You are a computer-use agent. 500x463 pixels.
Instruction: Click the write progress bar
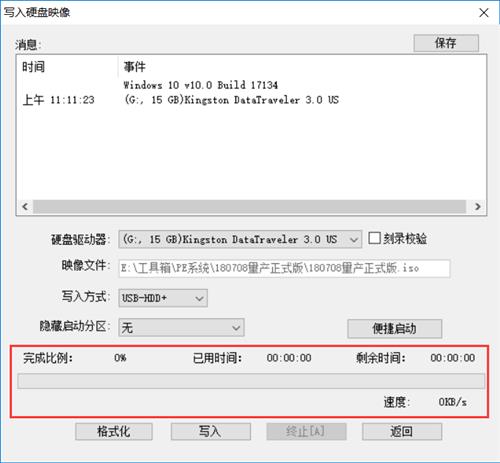pyautogui.click(x=251, y=381)
